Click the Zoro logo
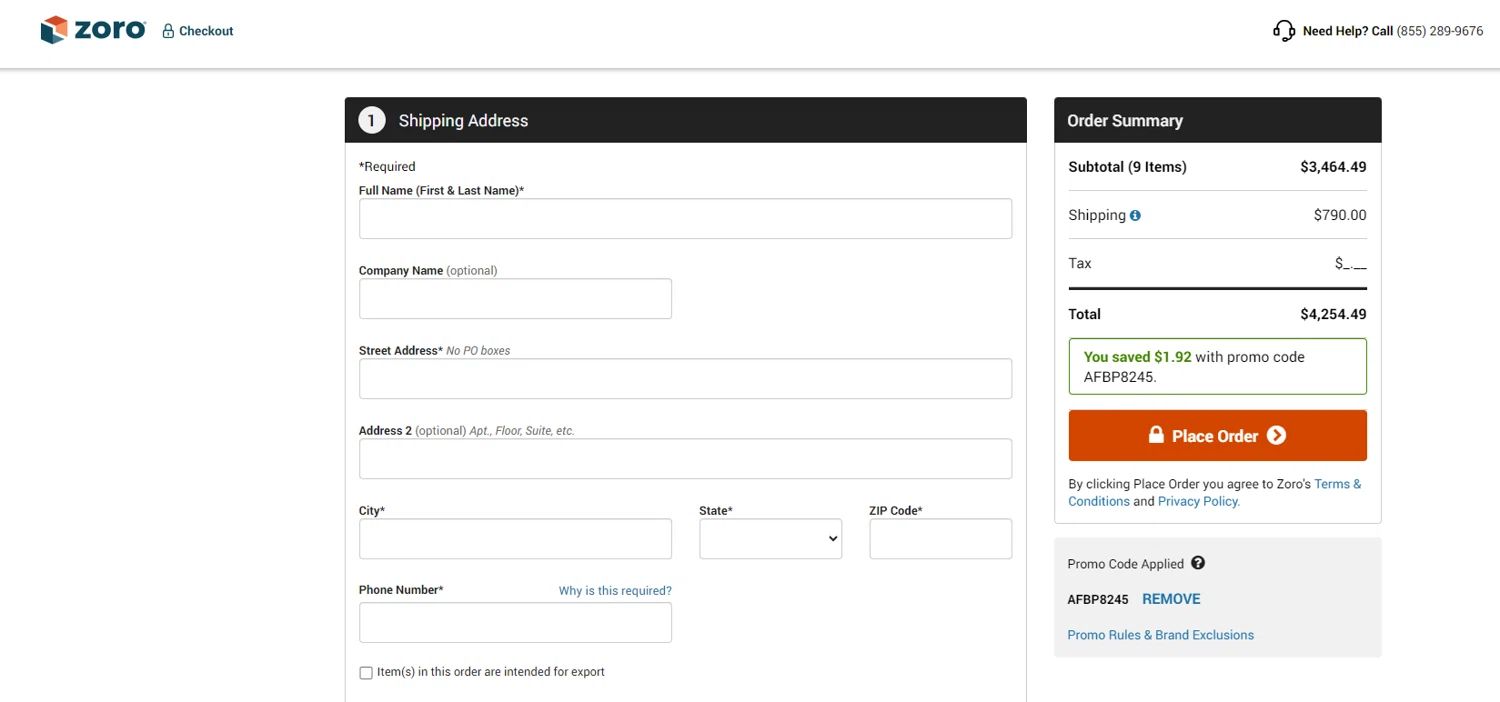1500x702 pixels. click(93, 30)
